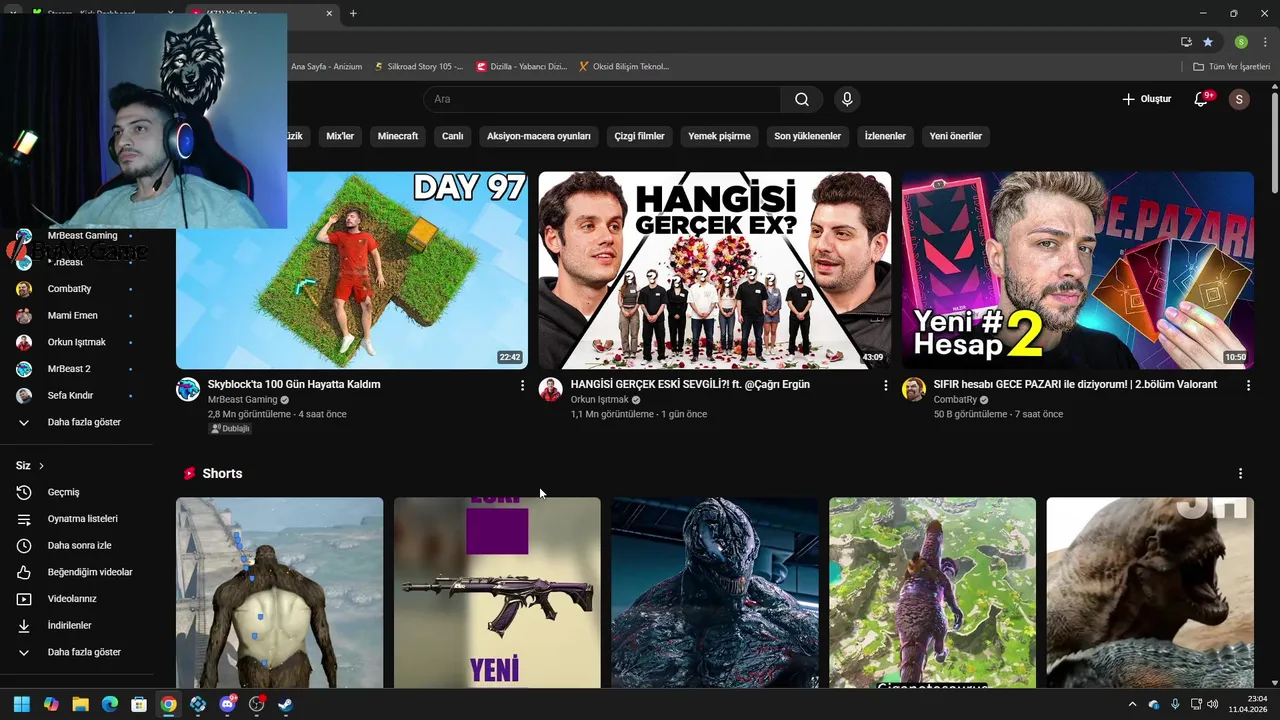Image resolution: width=1280 pixels, height=720 pixels.
Task: Open YouTube notifications bell
Action: click(x=1203, y=99)
